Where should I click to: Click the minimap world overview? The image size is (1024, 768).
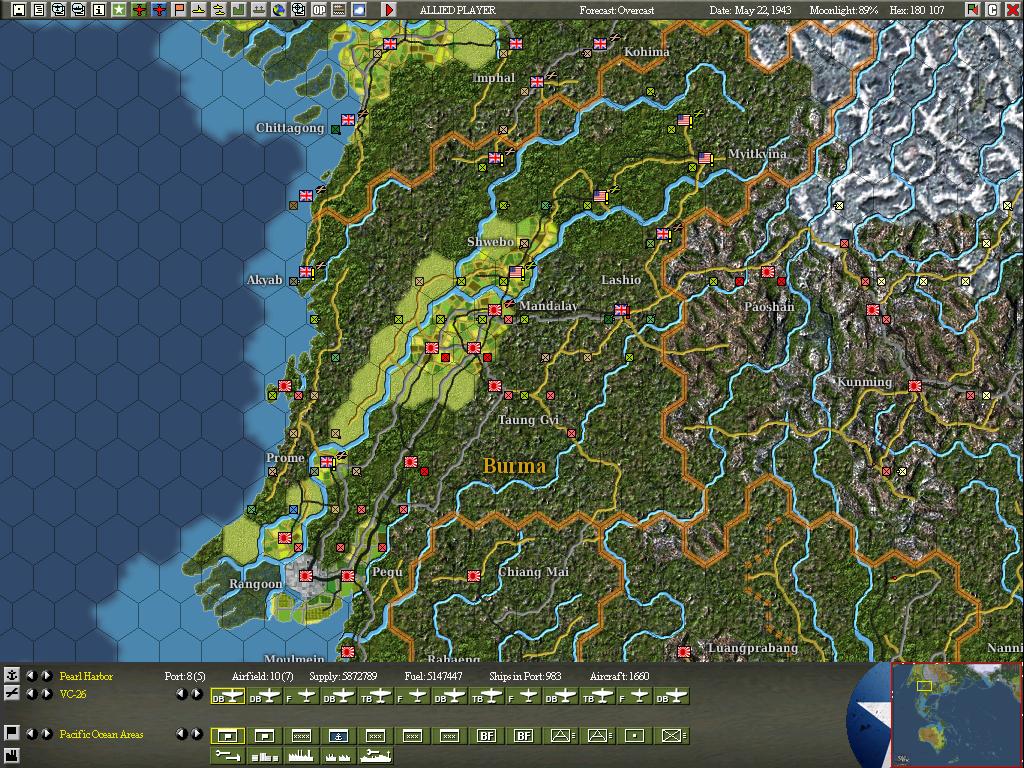click(x=955, y=714)
